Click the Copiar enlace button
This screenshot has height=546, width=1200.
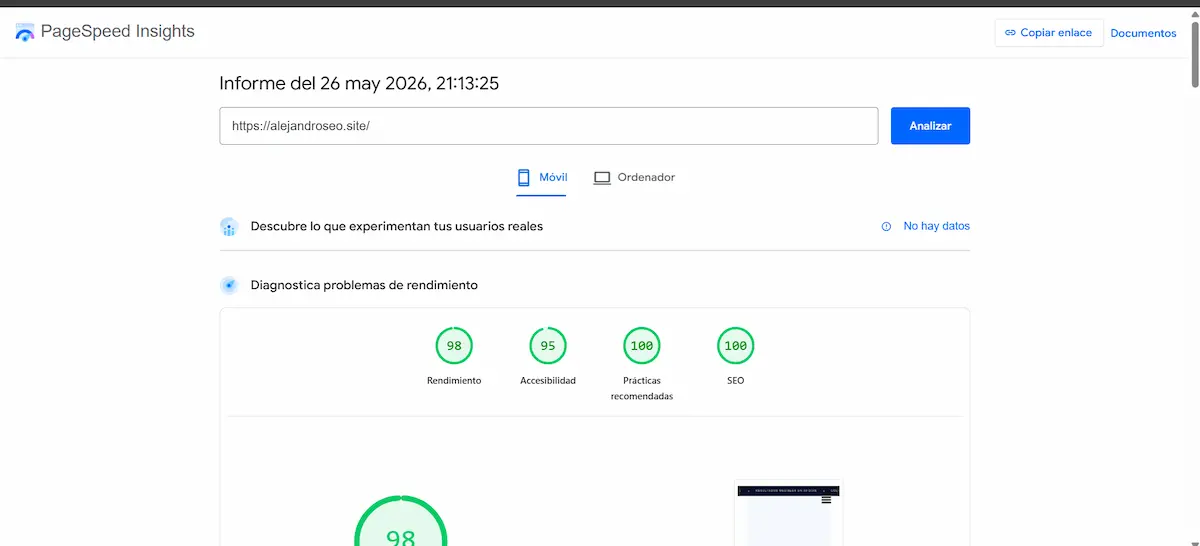1049,33
